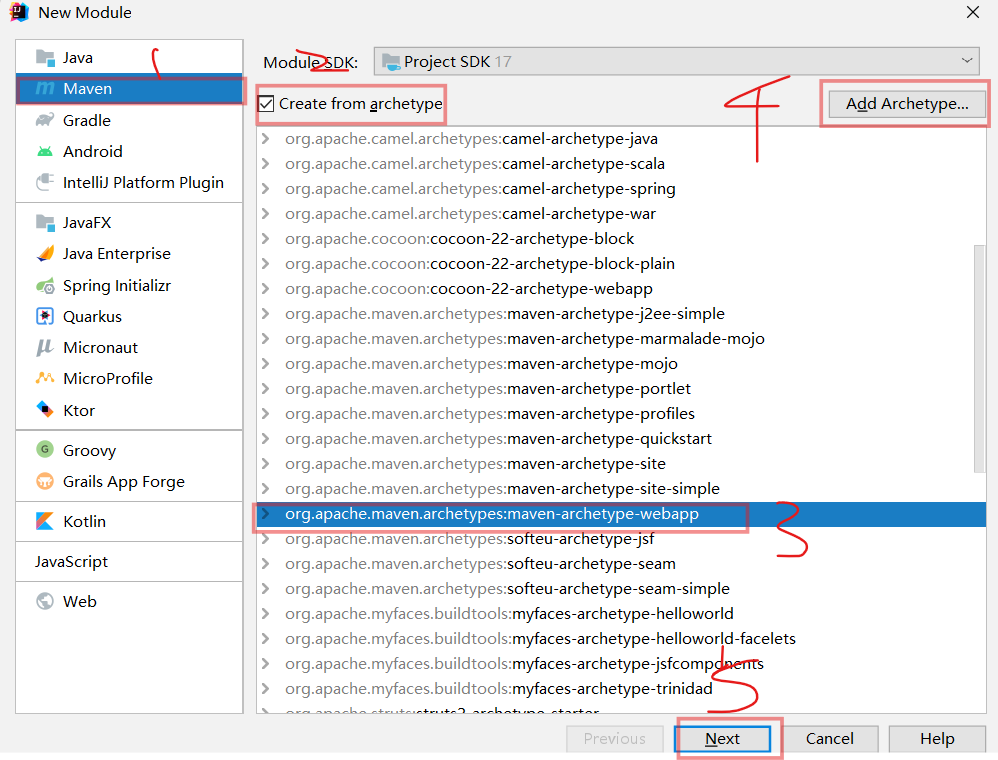Click the archetype list vertical scrollbar

980,358
